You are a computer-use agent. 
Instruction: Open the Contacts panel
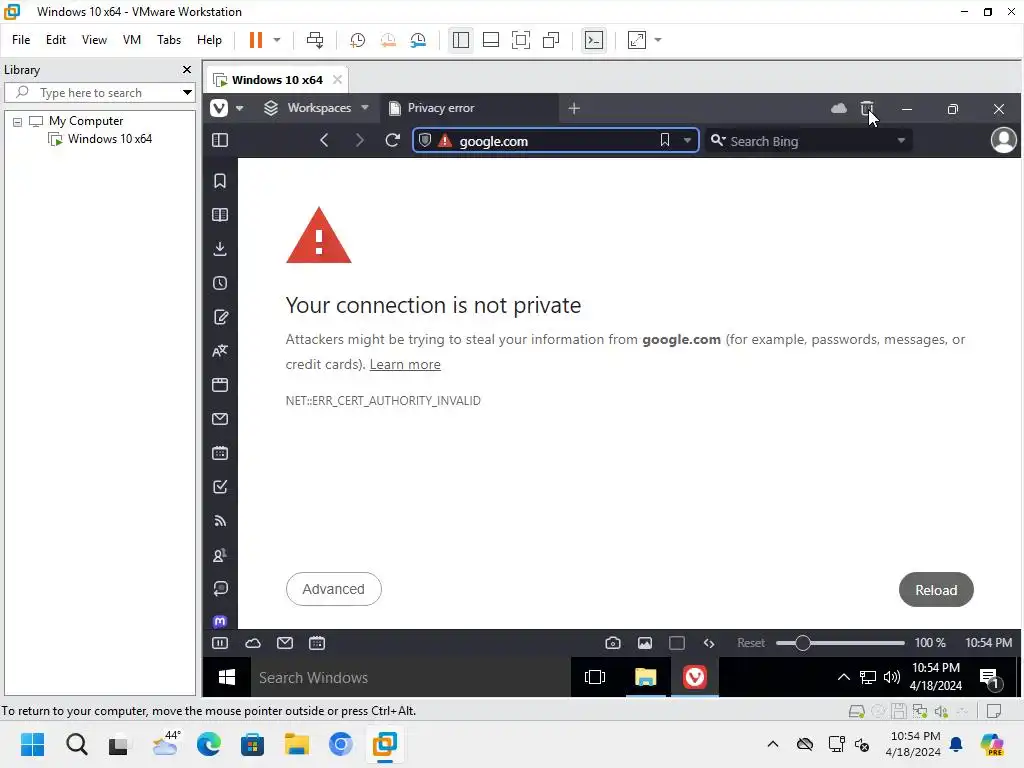coord(220,555)
